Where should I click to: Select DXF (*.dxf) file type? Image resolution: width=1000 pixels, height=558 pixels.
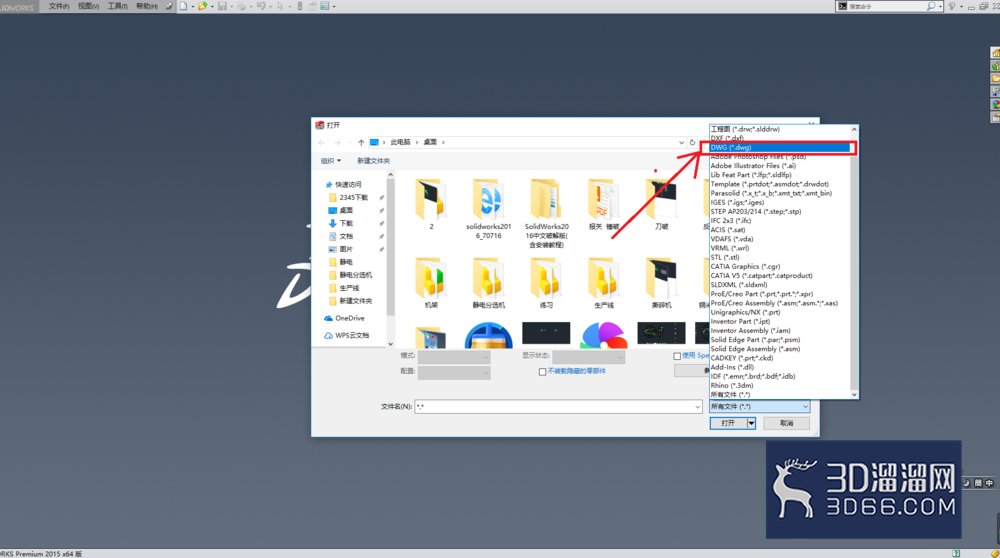tap(779, 138)
